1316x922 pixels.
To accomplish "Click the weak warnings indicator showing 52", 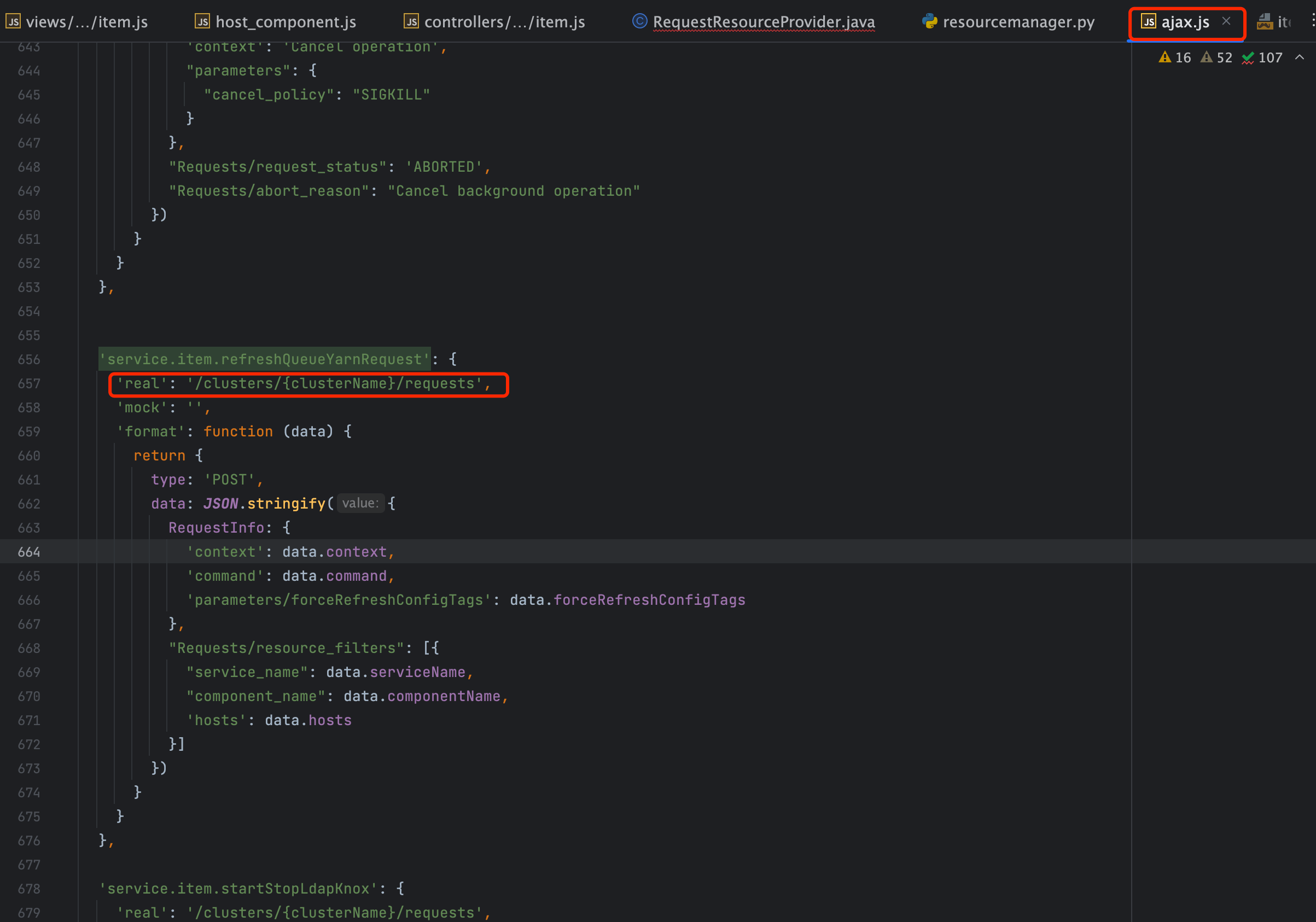I will click(x=1216, y=57).
